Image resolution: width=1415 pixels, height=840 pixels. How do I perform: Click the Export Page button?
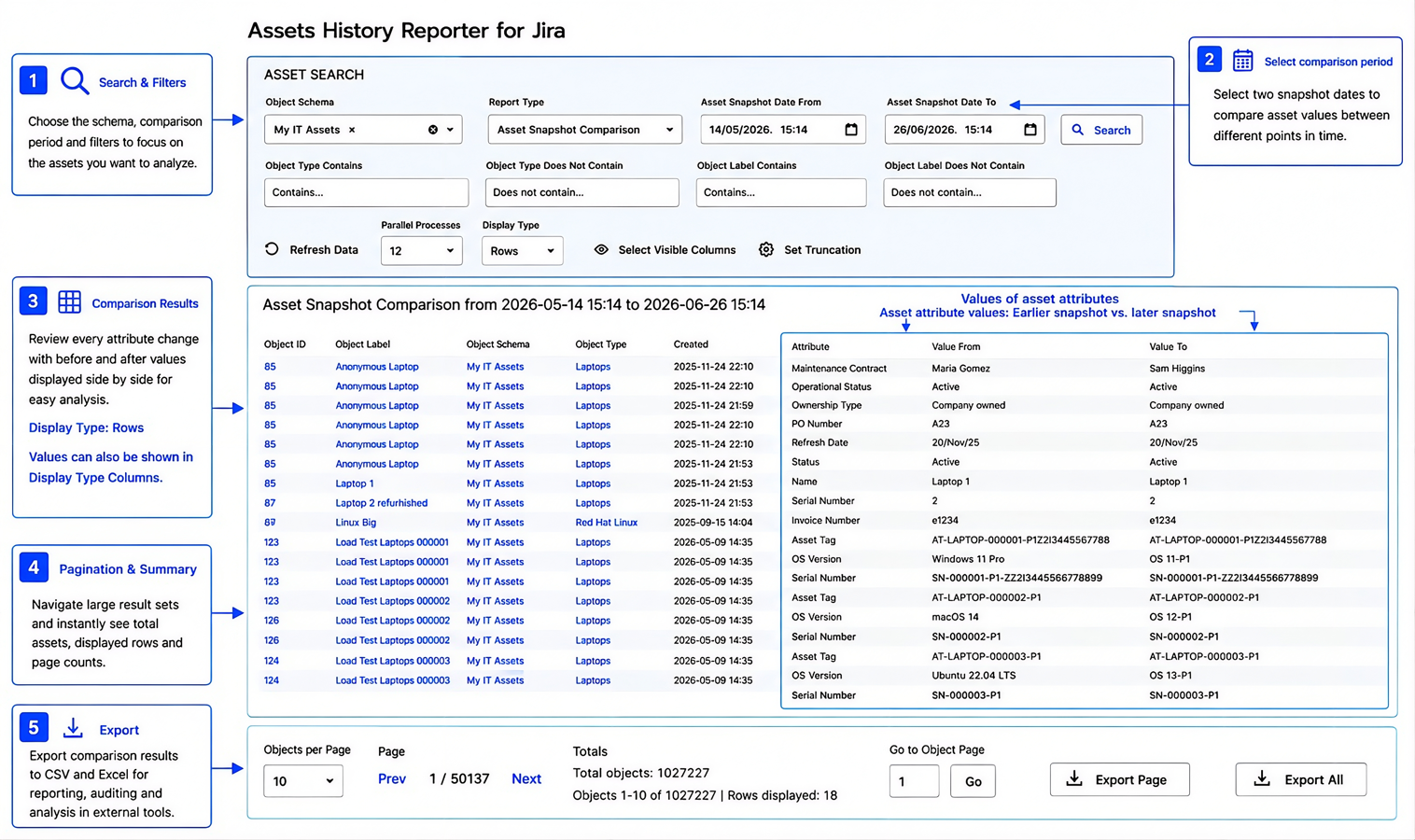click(1119, 779)
